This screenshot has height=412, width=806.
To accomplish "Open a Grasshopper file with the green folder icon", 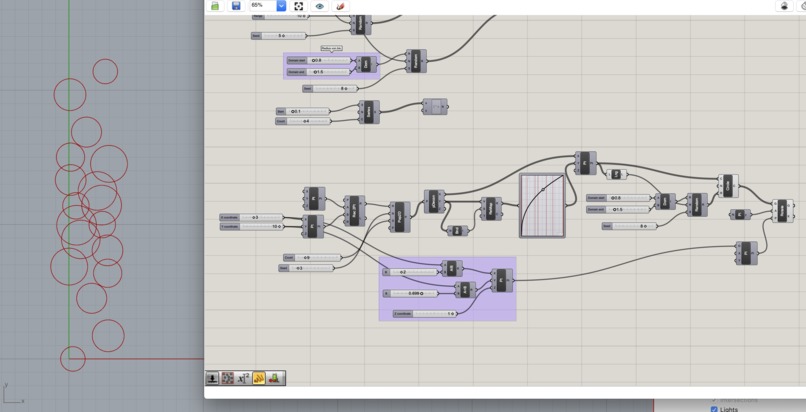I will (215, 6).
